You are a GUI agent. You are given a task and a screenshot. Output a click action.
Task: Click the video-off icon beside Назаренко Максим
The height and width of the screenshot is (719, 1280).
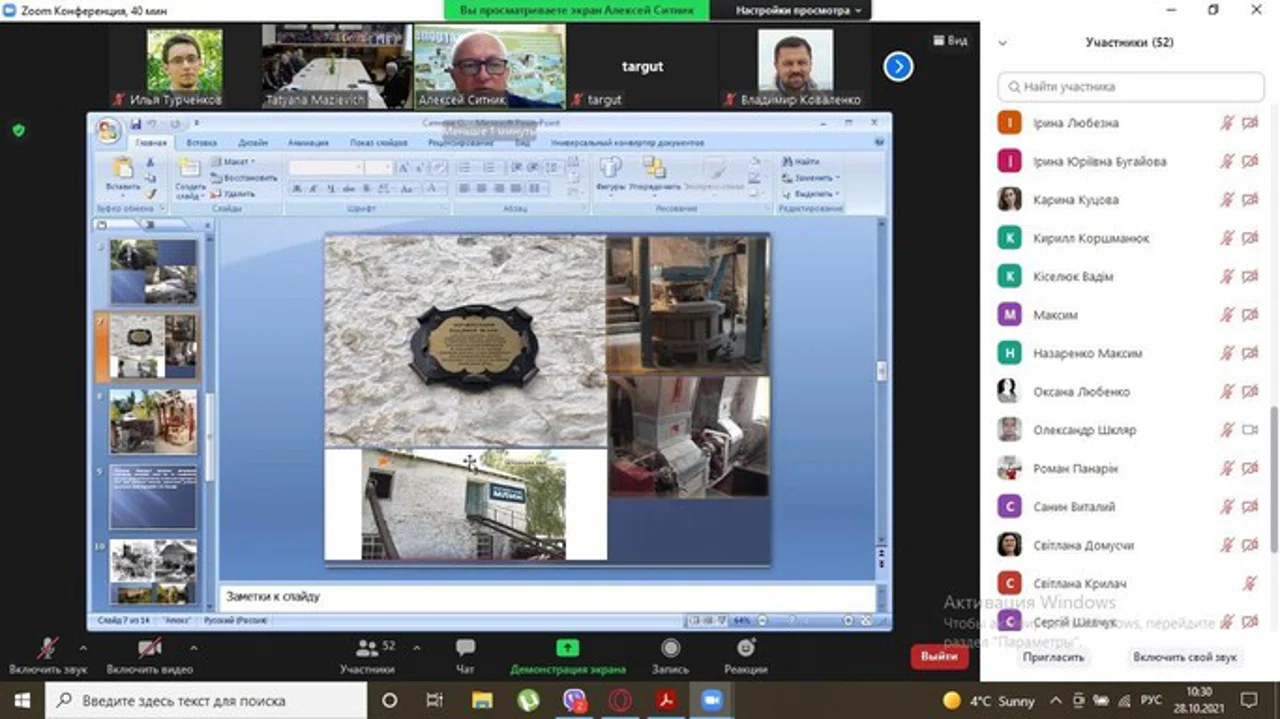coord(1249,353)
